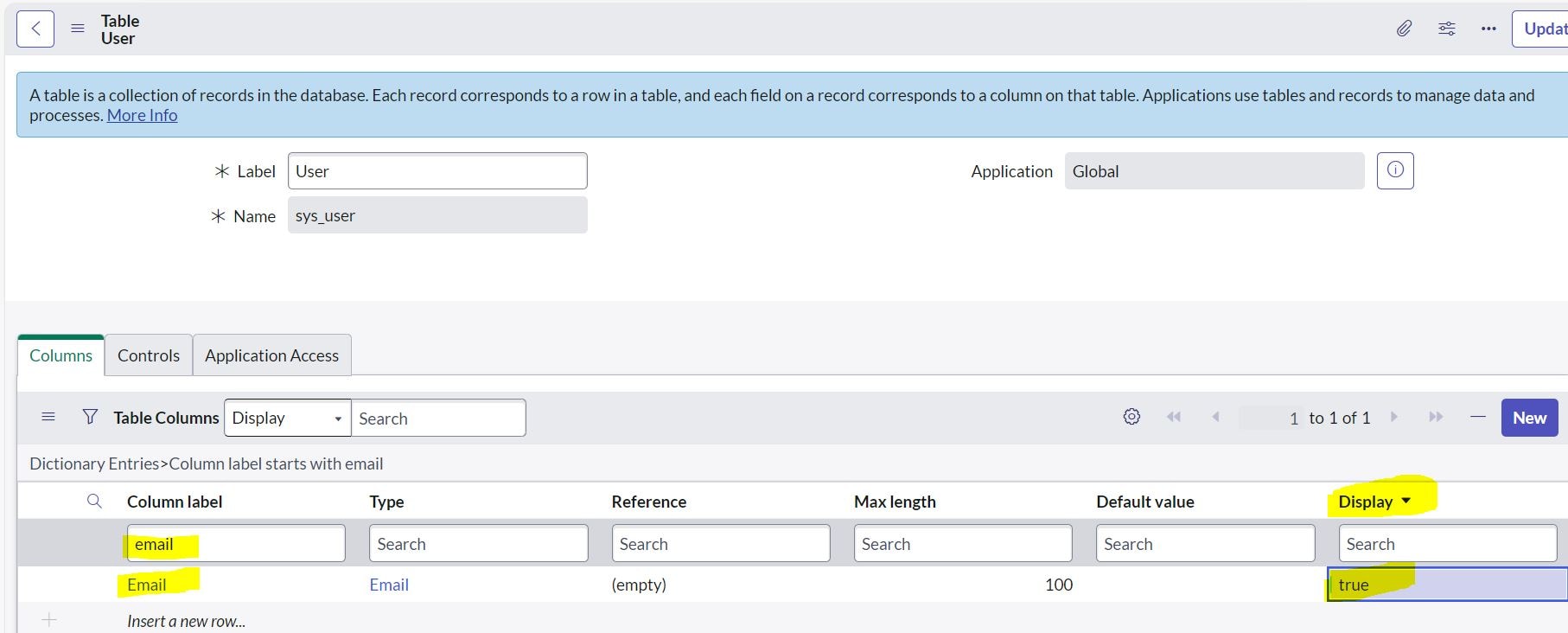Open the More Info link
The width and height of the screenshot is (1568, 633).
click(142, 116)
